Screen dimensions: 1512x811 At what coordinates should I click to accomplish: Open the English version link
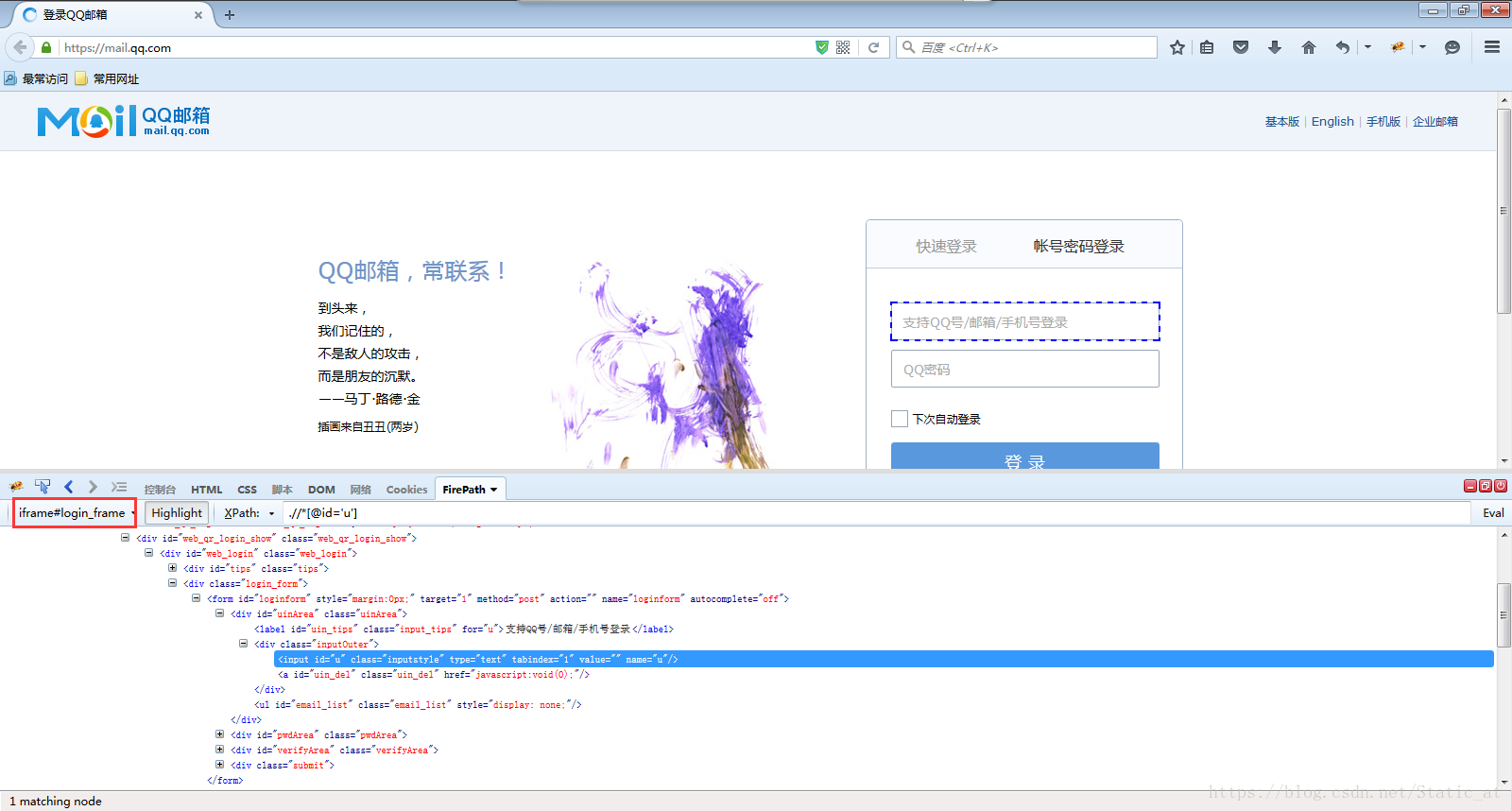point(1332,121)
